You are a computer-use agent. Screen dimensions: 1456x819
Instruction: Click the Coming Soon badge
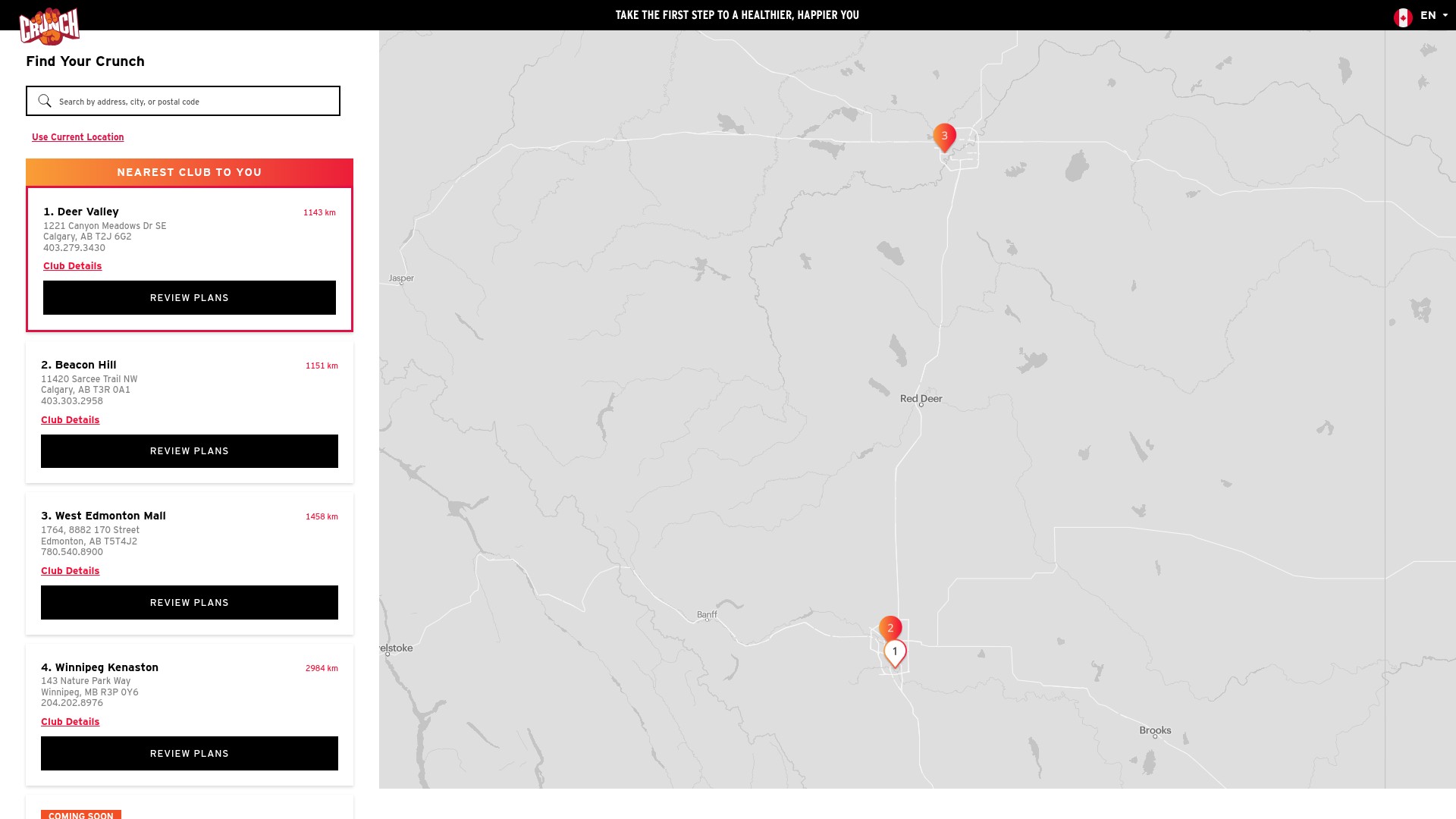[81, 814]
